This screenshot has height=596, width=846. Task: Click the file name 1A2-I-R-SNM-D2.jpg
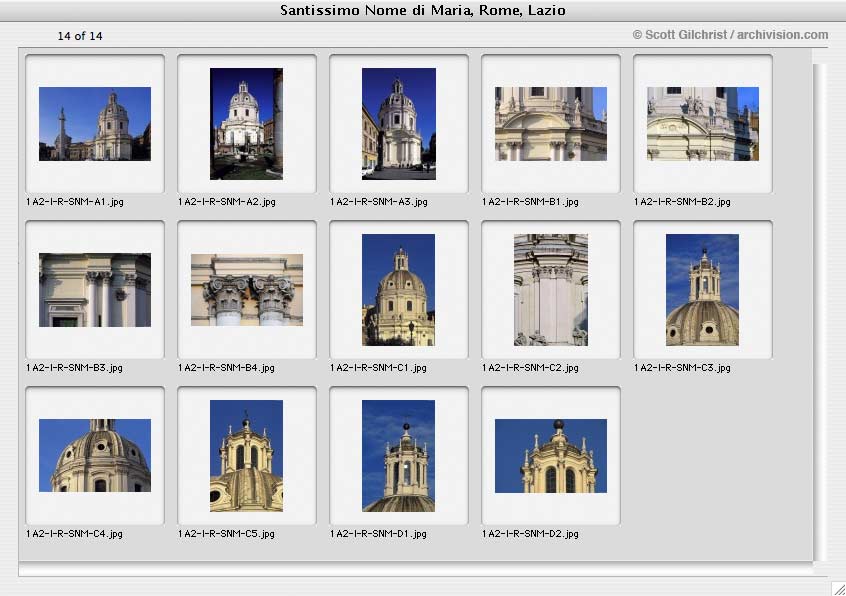tap(530, 534)
